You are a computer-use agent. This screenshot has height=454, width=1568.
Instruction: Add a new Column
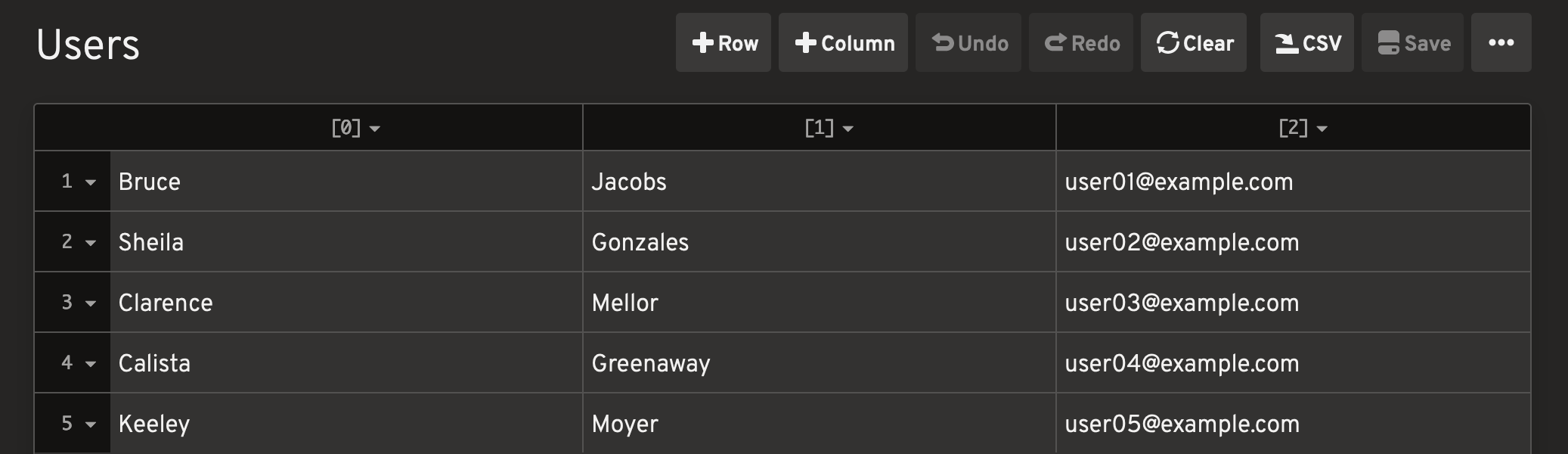click(843, 43)
